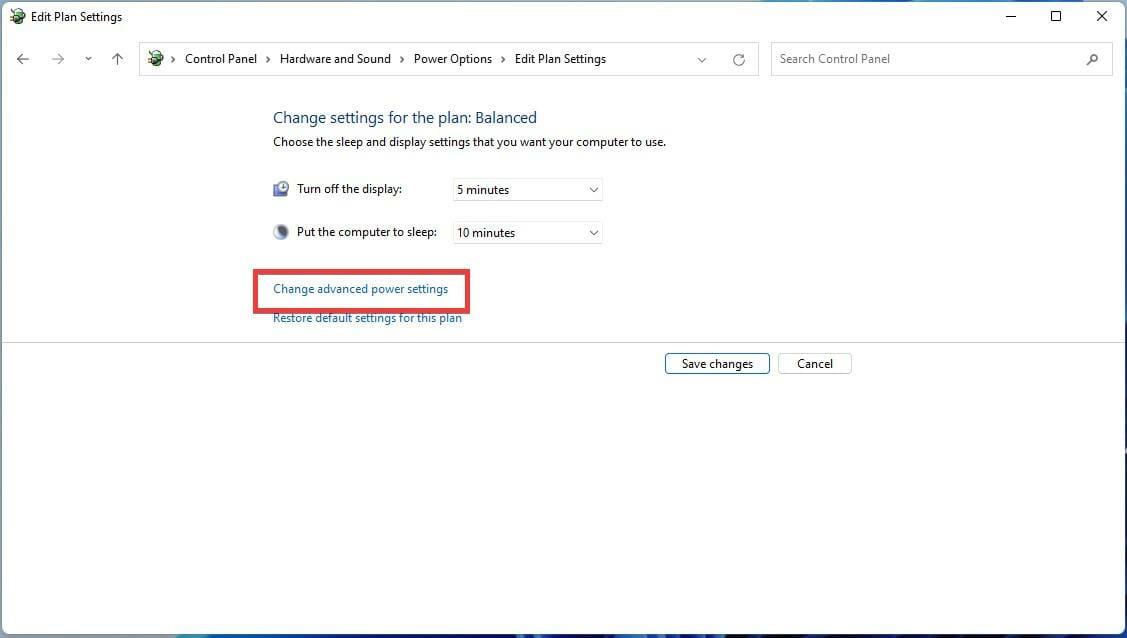Click the back navigation arrow
1127x638 pixels.
23,59
